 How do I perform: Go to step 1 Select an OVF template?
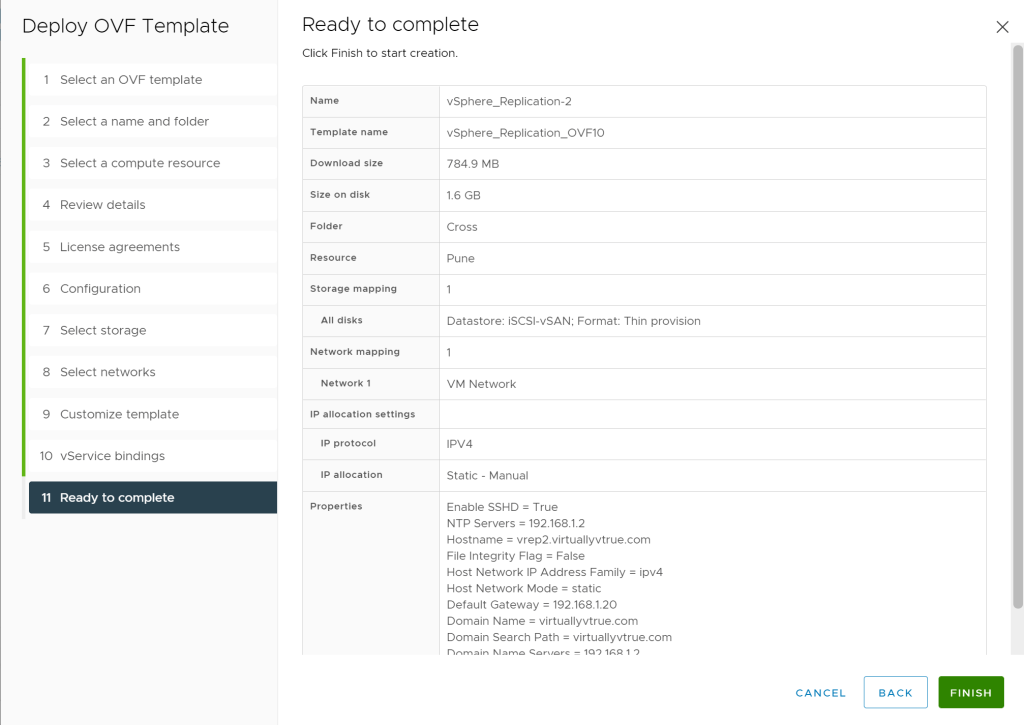click(x=131, y=80)
